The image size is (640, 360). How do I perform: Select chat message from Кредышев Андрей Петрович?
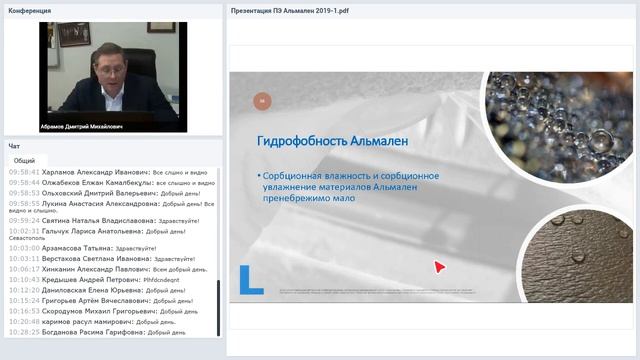94,280
